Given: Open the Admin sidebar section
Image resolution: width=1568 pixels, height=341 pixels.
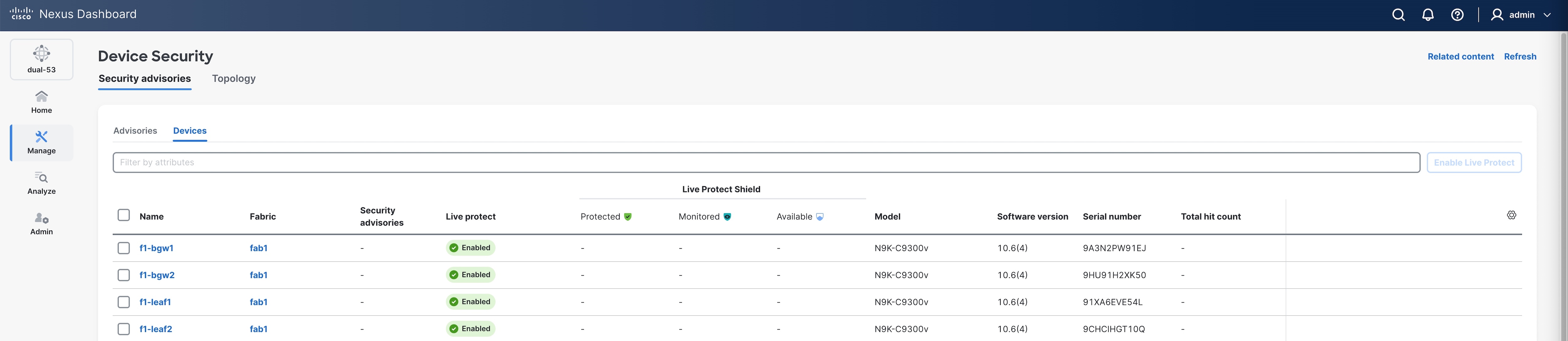Looking at the screenshot, I should [x=41, y=224].
